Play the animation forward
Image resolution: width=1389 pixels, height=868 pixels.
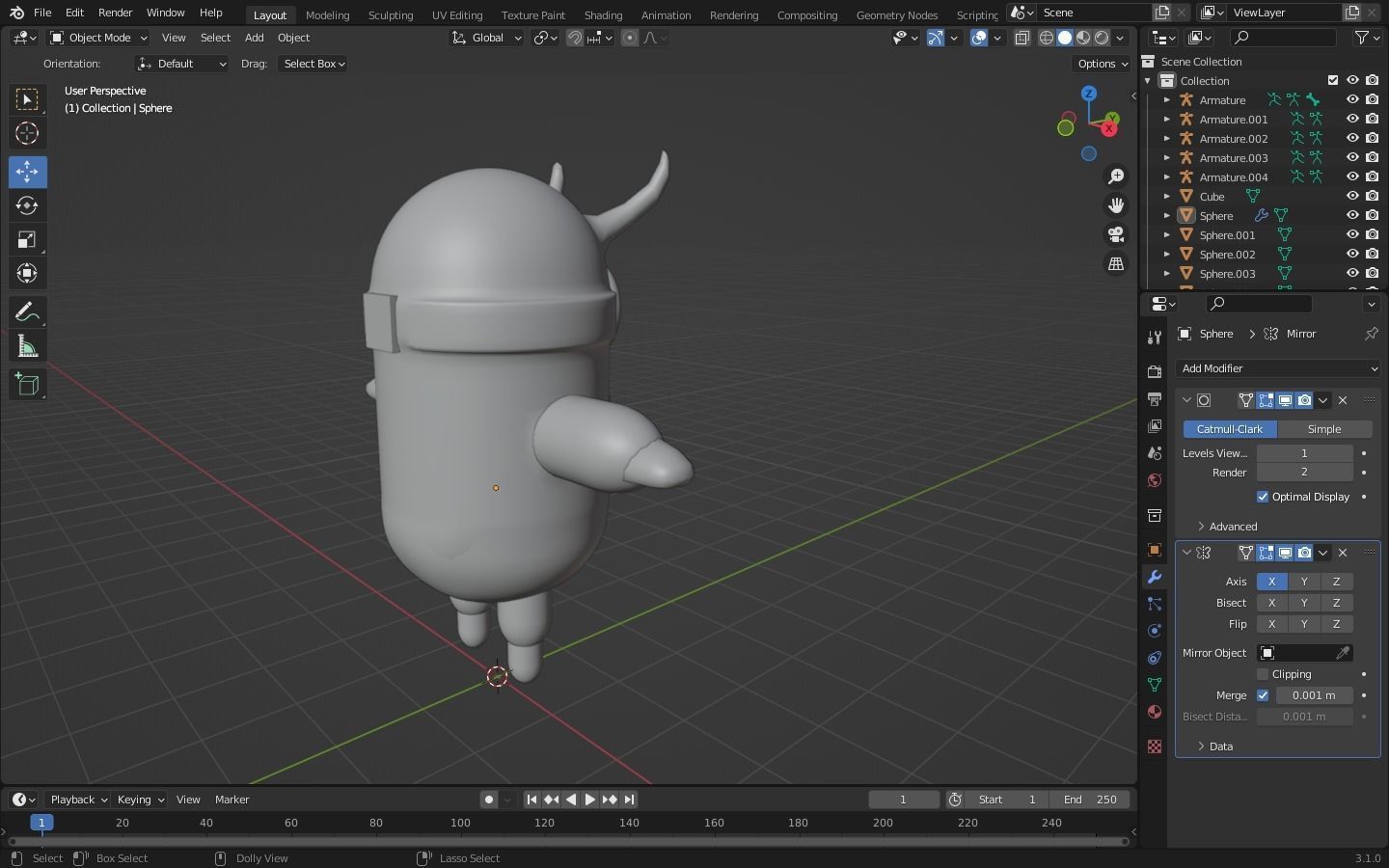coord(590,800)
